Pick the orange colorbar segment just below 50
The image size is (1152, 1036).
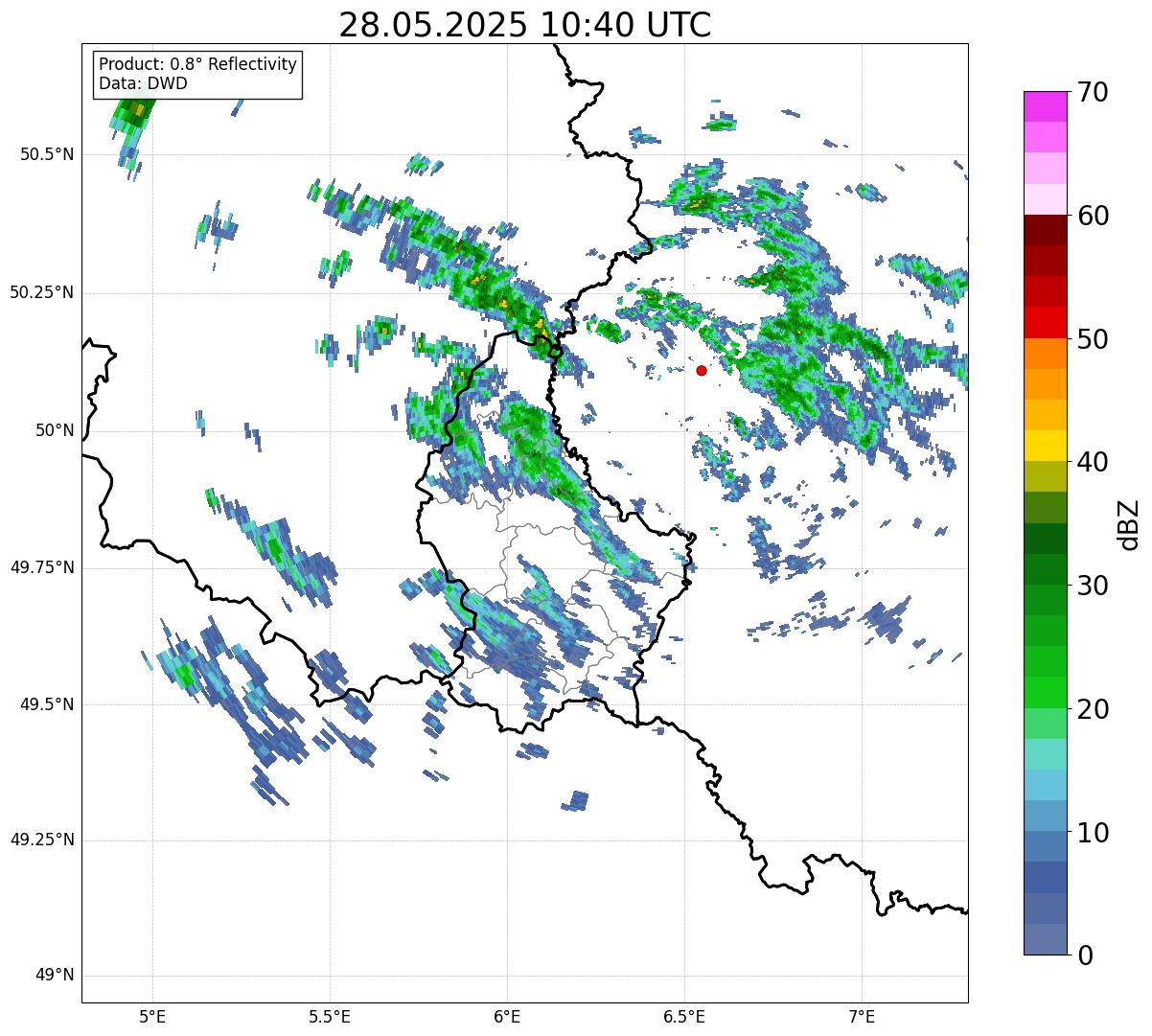point(1046,354)
